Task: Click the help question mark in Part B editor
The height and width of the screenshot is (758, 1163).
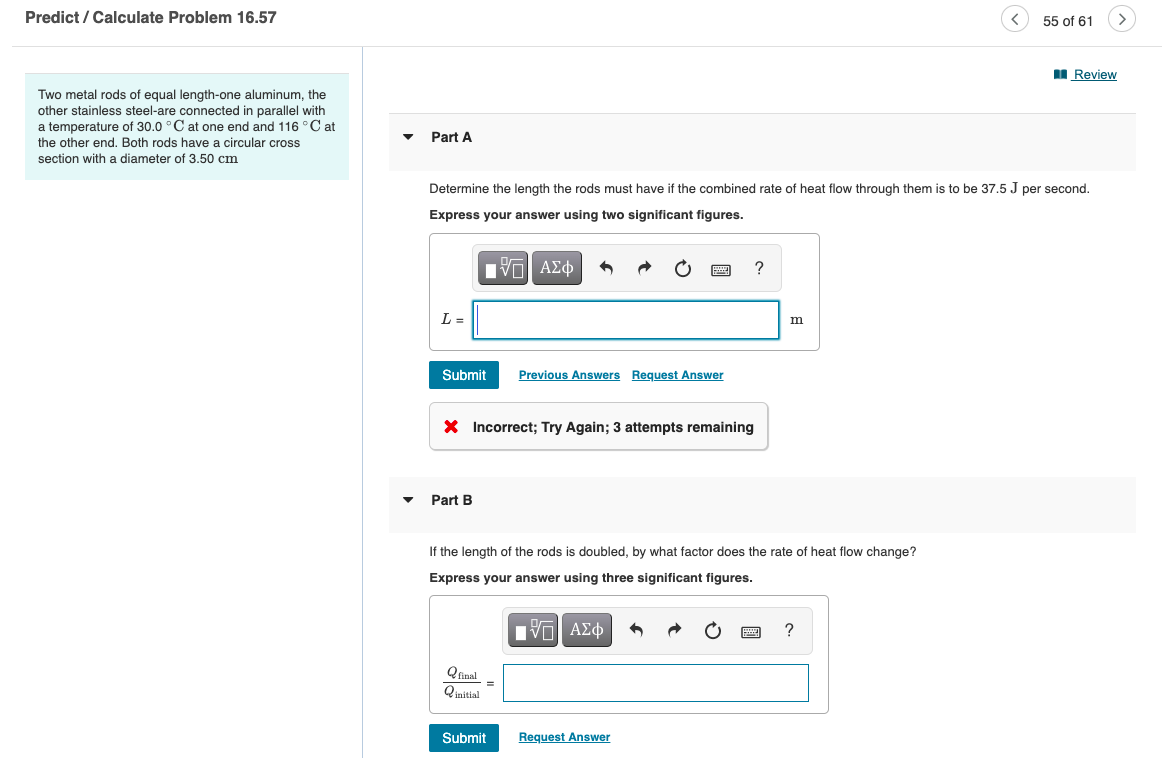Action: pyautogui.click(x=788, y=629)
